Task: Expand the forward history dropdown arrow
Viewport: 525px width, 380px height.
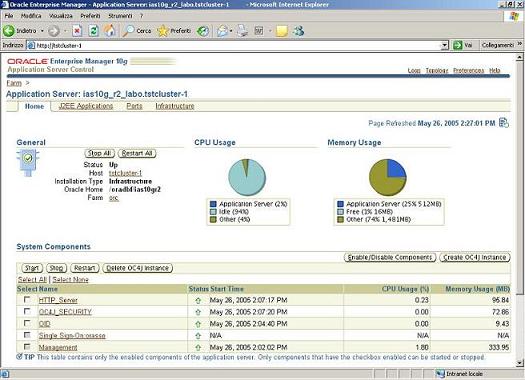Action: 65,31
